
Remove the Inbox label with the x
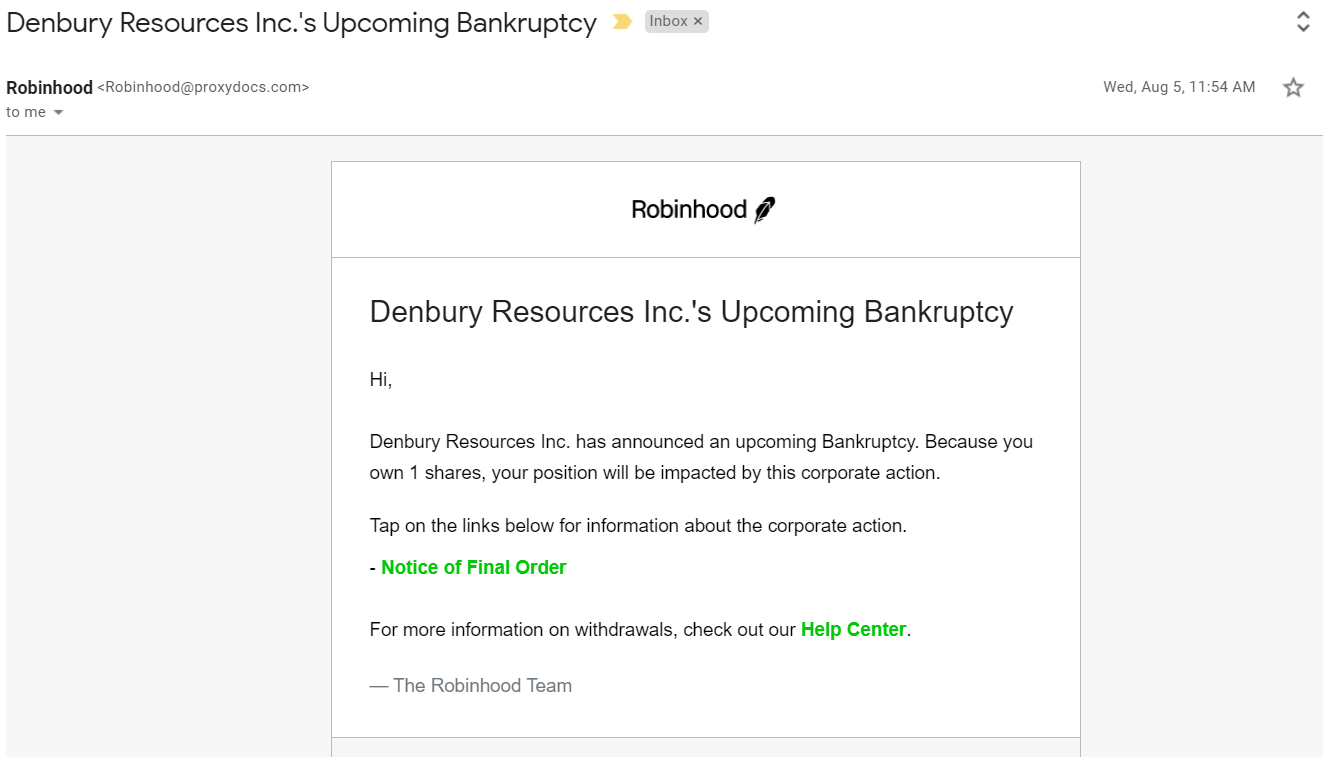(x=698, y=21)
